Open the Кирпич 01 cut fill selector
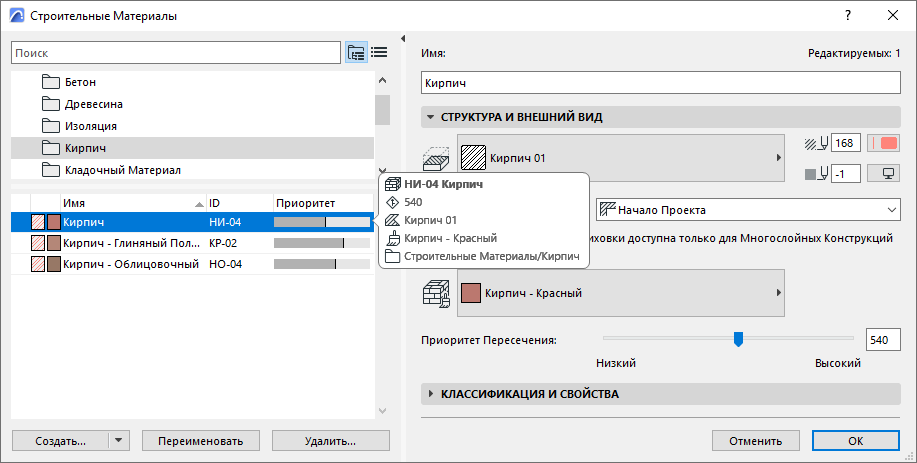Image resolution: width=917 pixels, height=463 pixels. point(620,158)
